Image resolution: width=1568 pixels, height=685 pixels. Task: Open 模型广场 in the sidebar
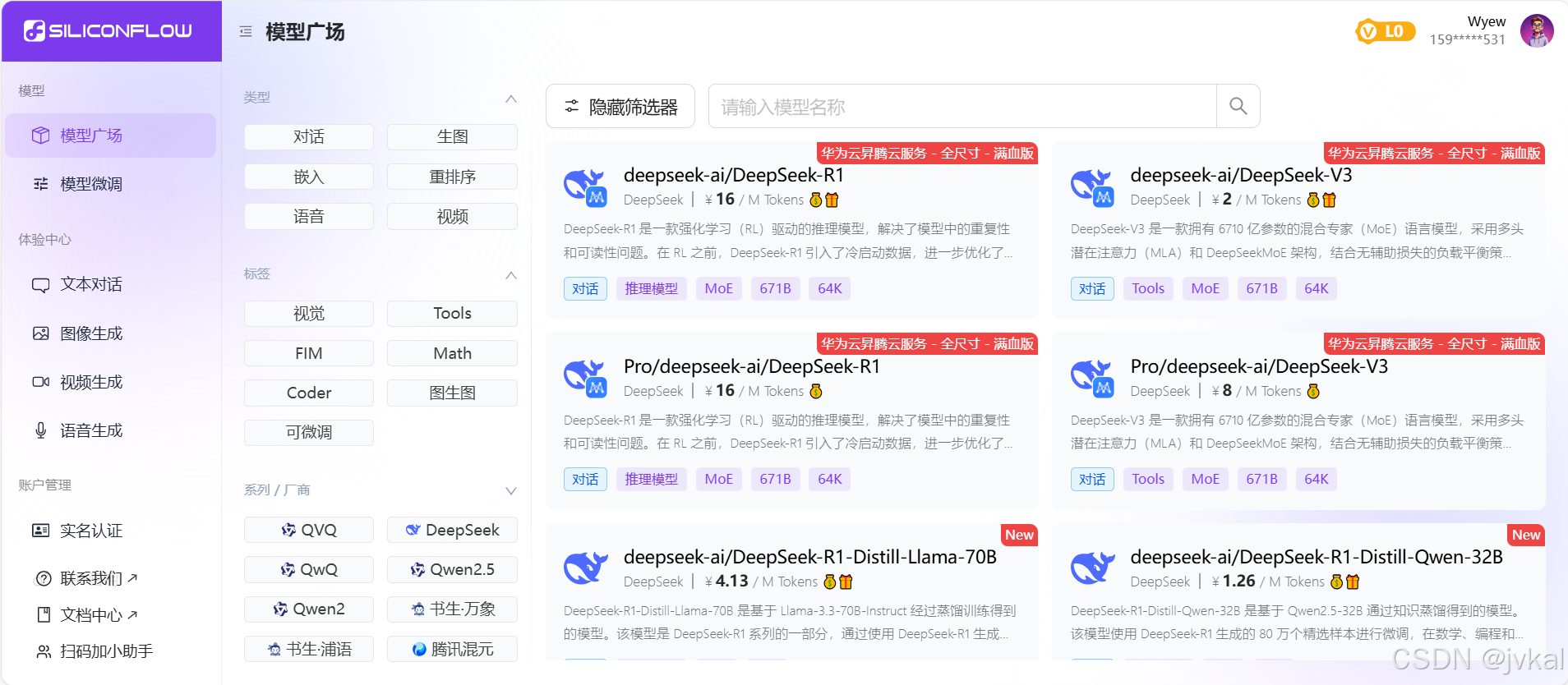pyautogui.click(x=110, y=136)
